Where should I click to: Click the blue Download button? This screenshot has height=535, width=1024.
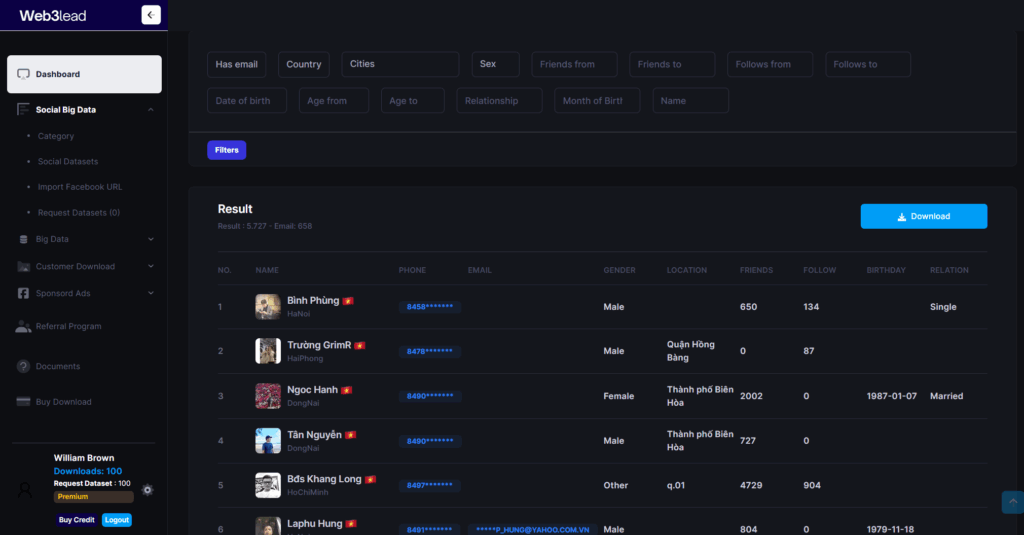click(x=923, y=216)
